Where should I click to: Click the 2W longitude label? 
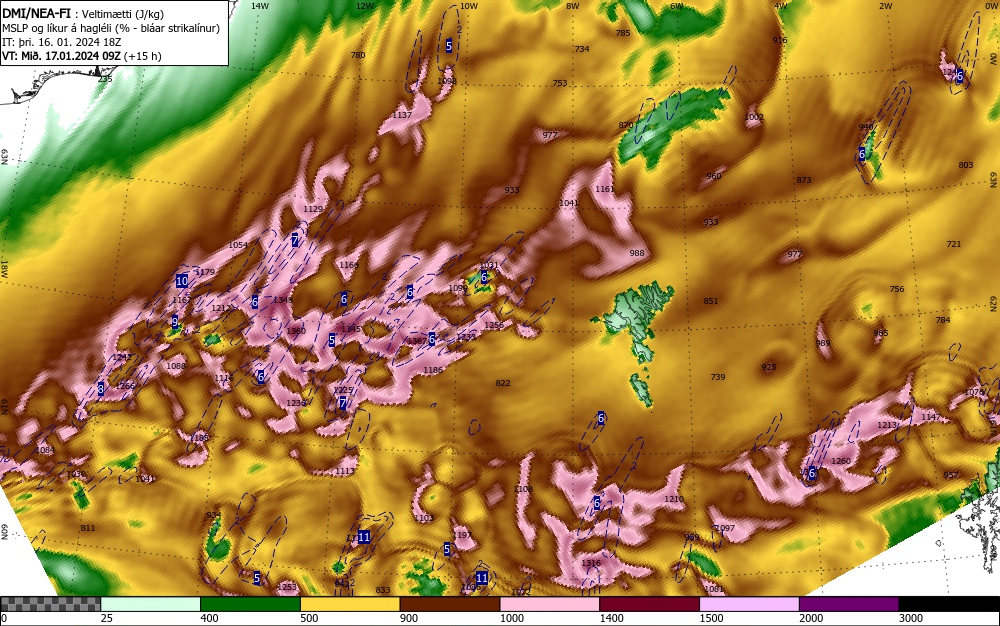click(x=885, y=6)
